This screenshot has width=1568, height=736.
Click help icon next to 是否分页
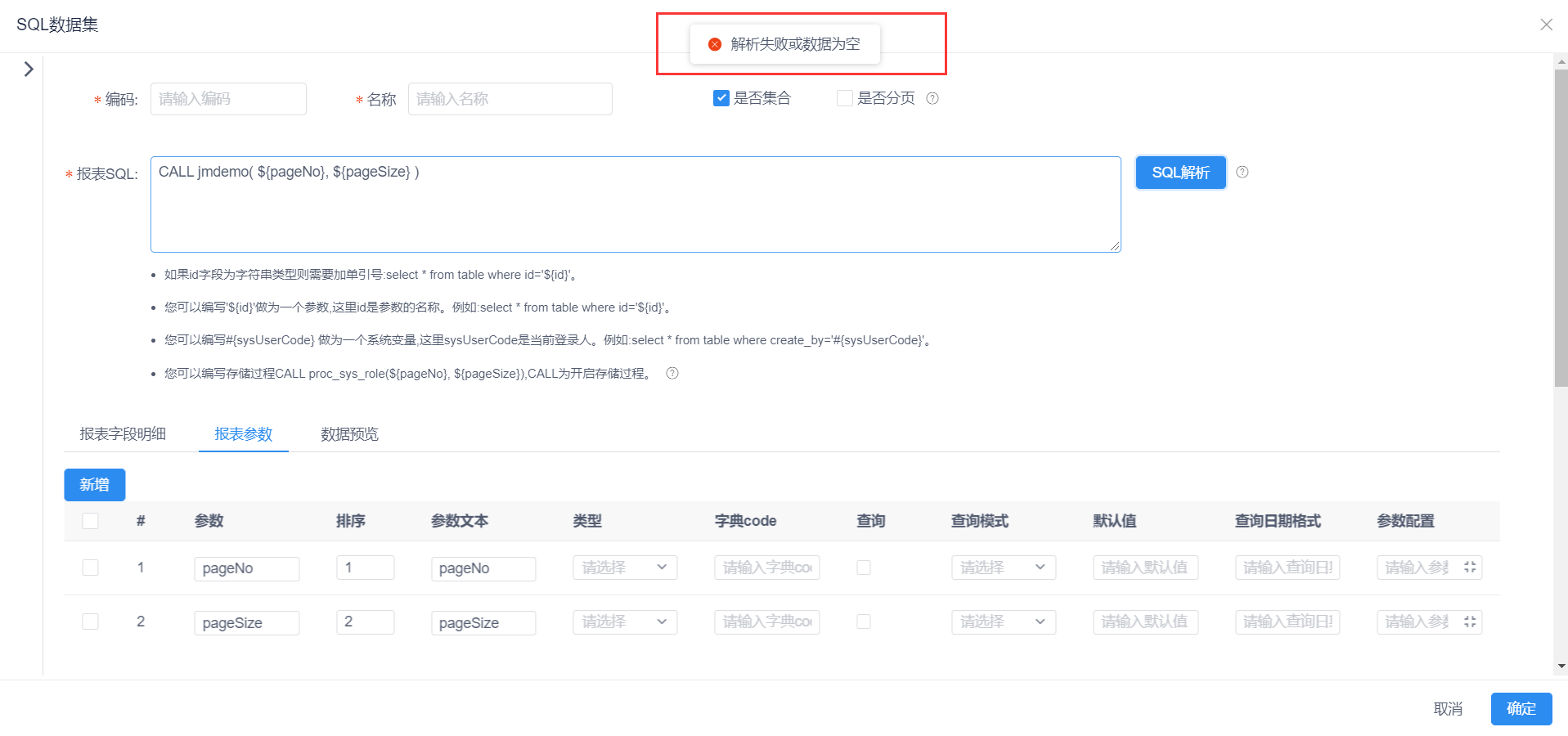pyautogui.click(x=932, y=98)
